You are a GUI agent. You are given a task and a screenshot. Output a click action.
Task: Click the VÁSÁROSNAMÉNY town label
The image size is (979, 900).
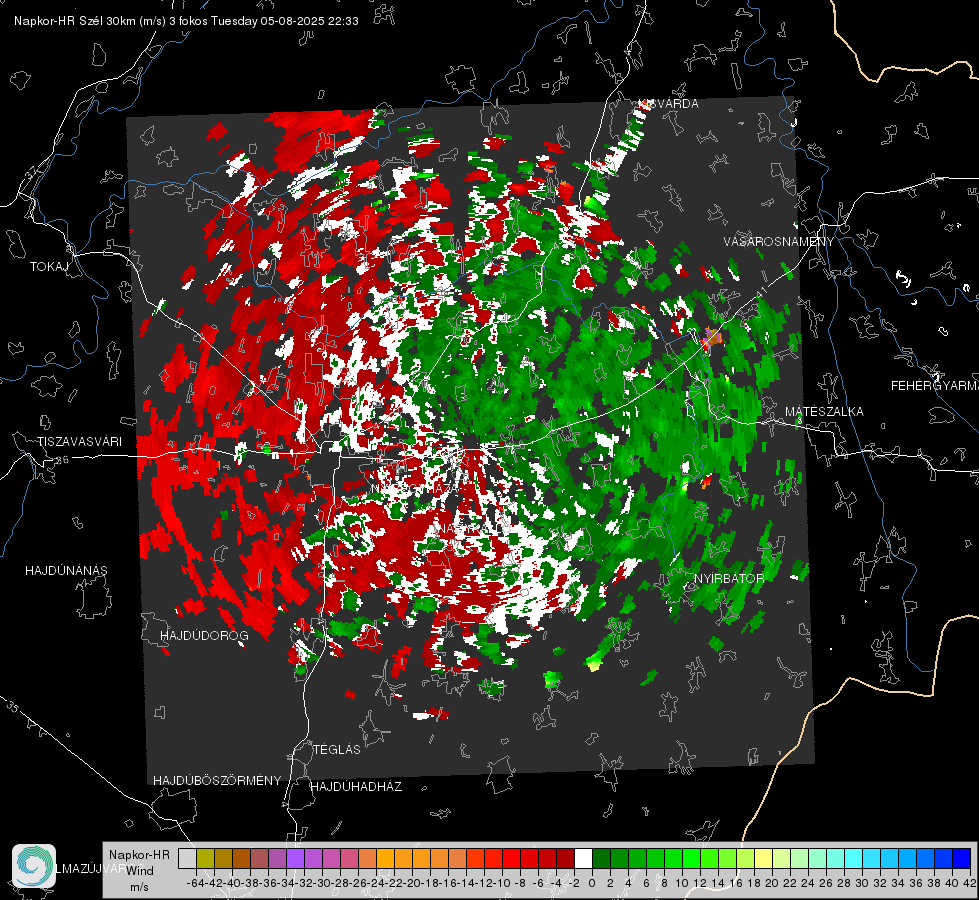point(779,241)
